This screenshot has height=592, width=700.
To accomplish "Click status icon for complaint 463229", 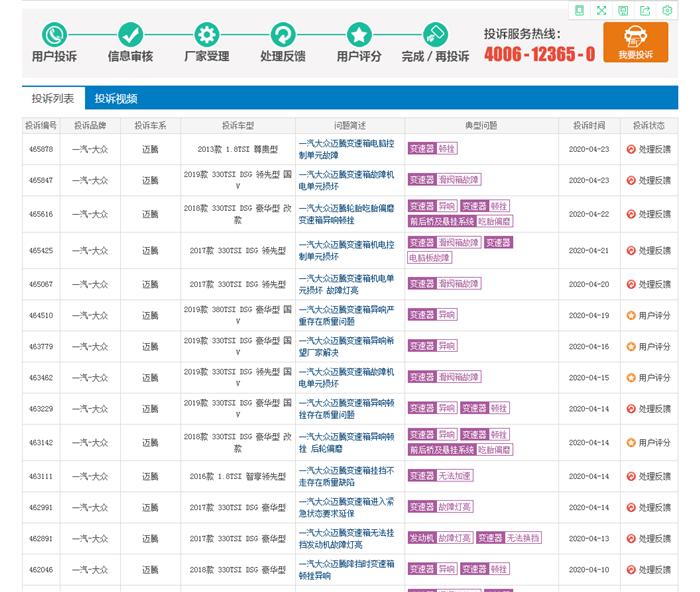I will click(x=631, y=409).
